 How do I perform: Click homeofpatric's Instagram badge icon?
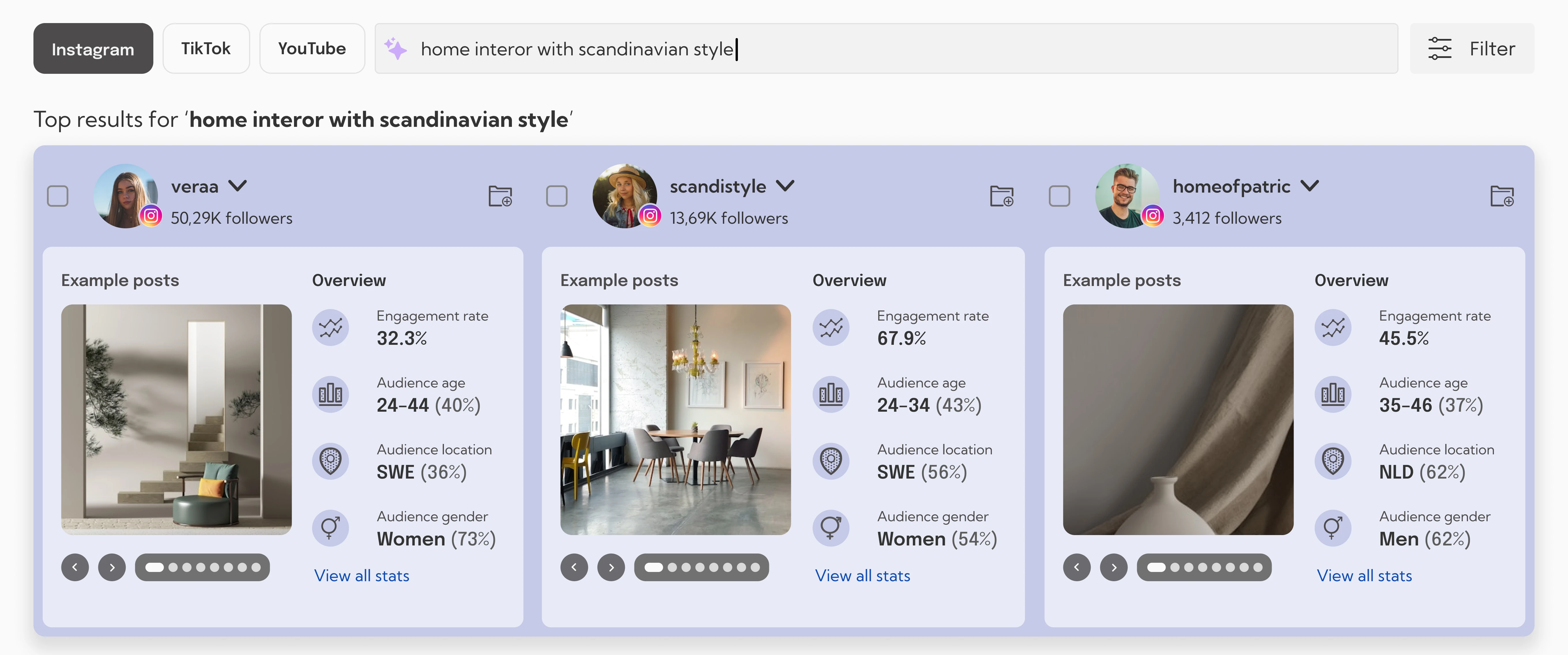point(1153,215)
